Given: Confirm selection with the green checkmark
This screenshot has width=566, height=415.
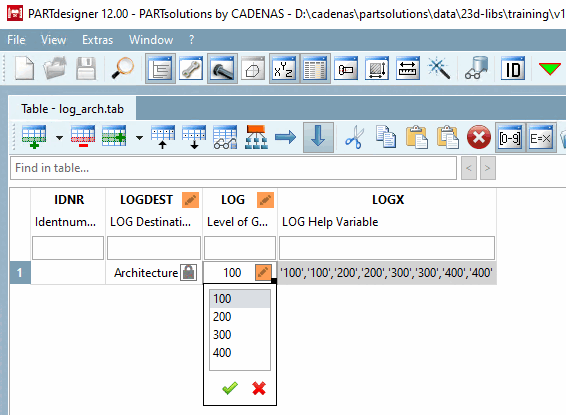Looking at the screenshot, I should 230,388.
